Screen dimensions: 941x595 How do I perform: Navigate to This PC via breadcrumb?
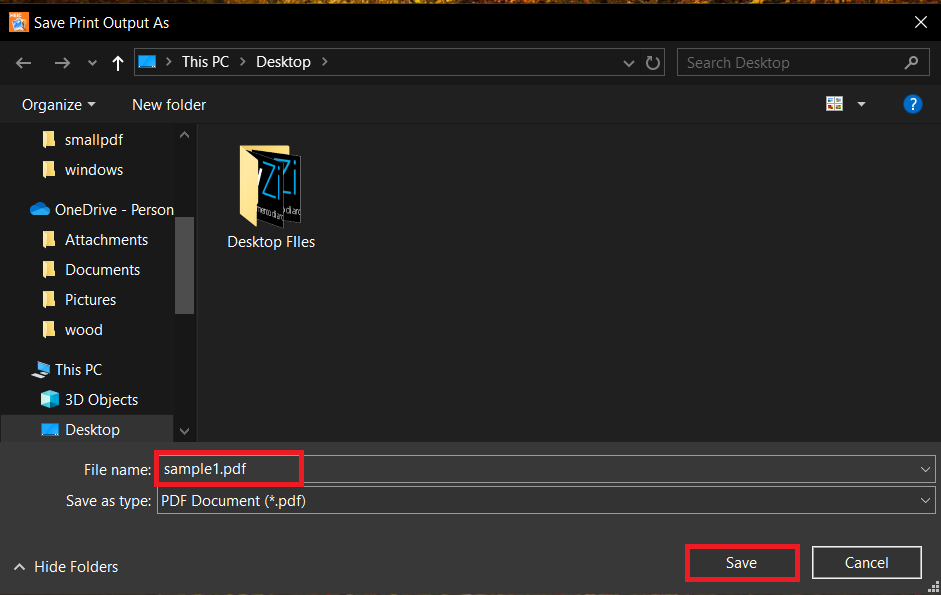(205, 61)
